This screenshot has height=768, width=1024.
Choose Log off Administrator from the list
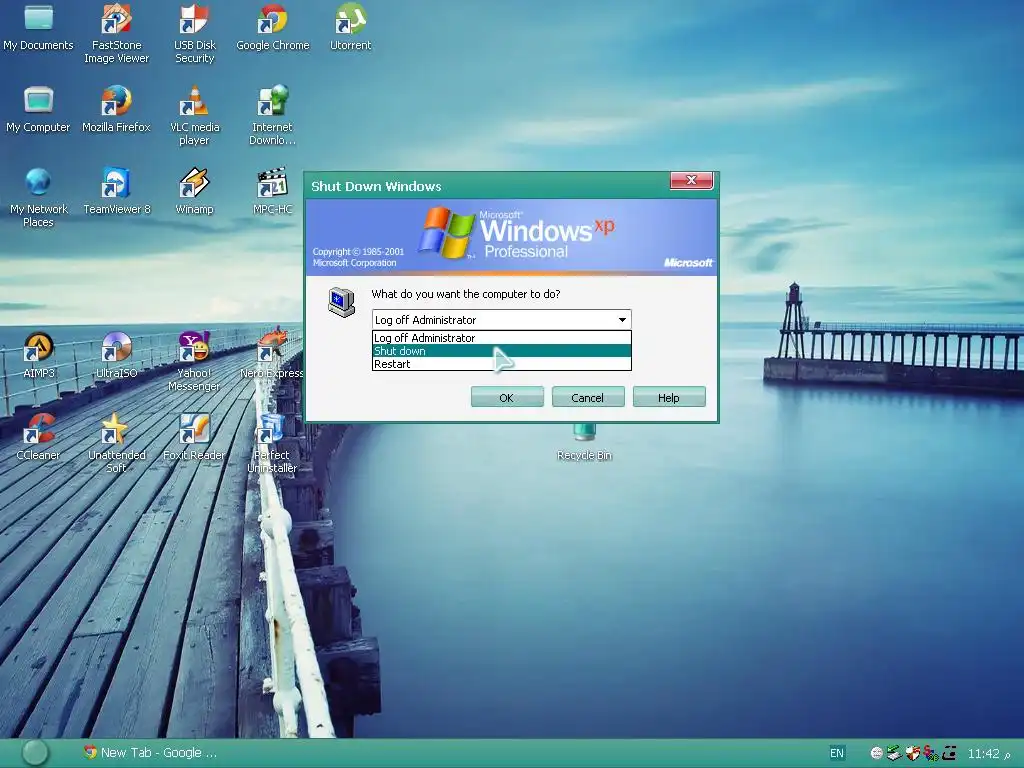pos(502,338)
